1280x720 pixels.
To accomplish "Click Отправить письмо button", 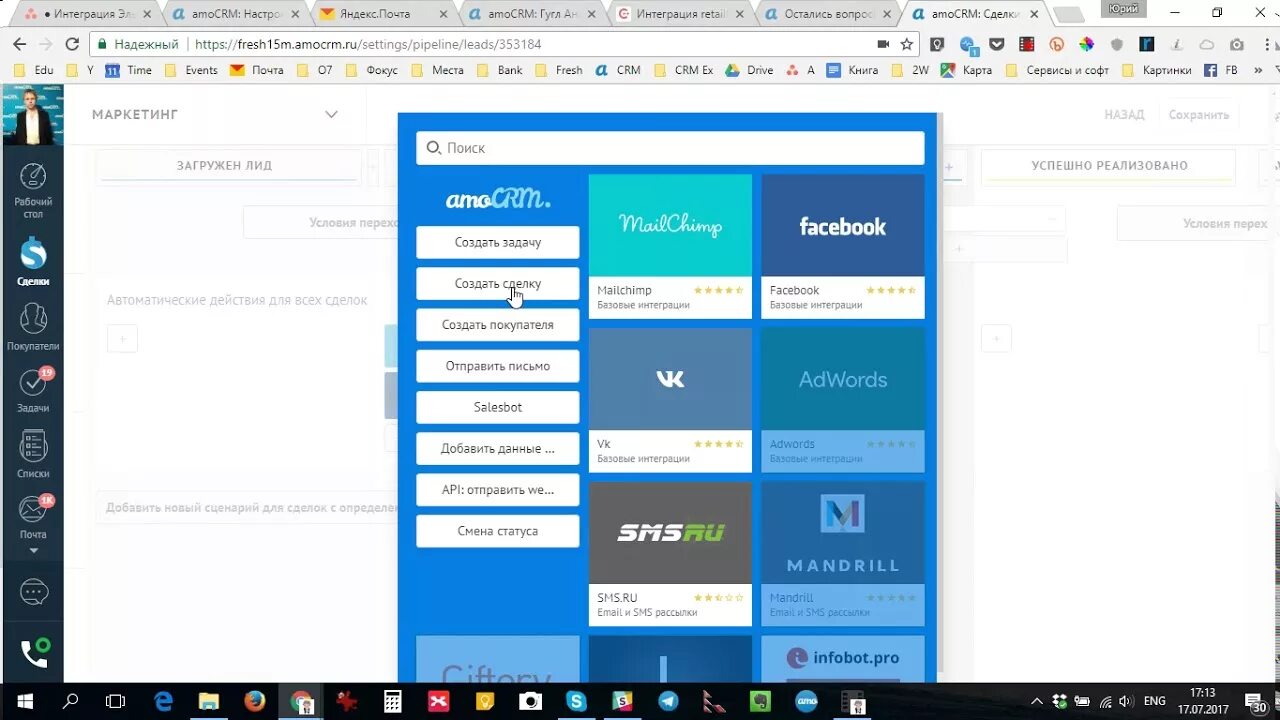I will (497, 366).
